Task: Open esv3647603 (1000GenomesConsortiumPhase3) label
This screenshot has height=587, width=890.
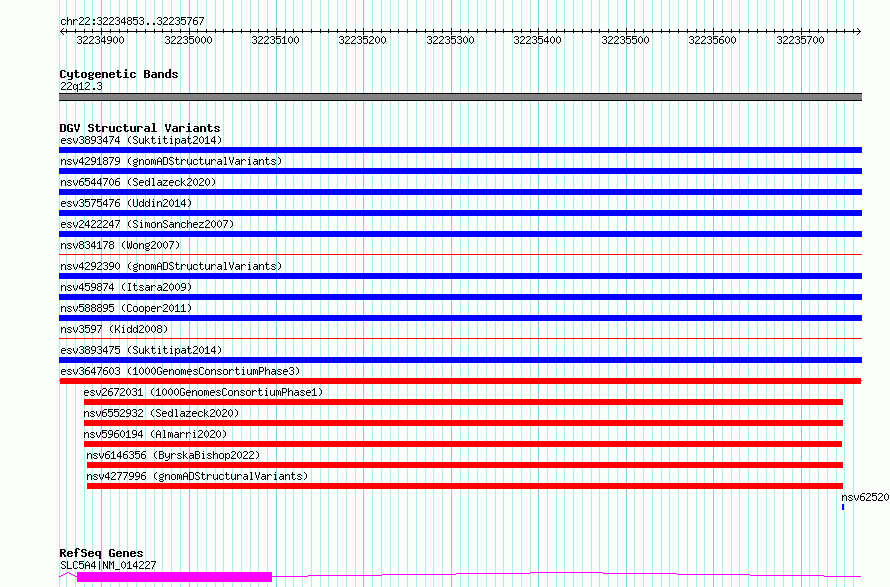Action: pos(180,371)
